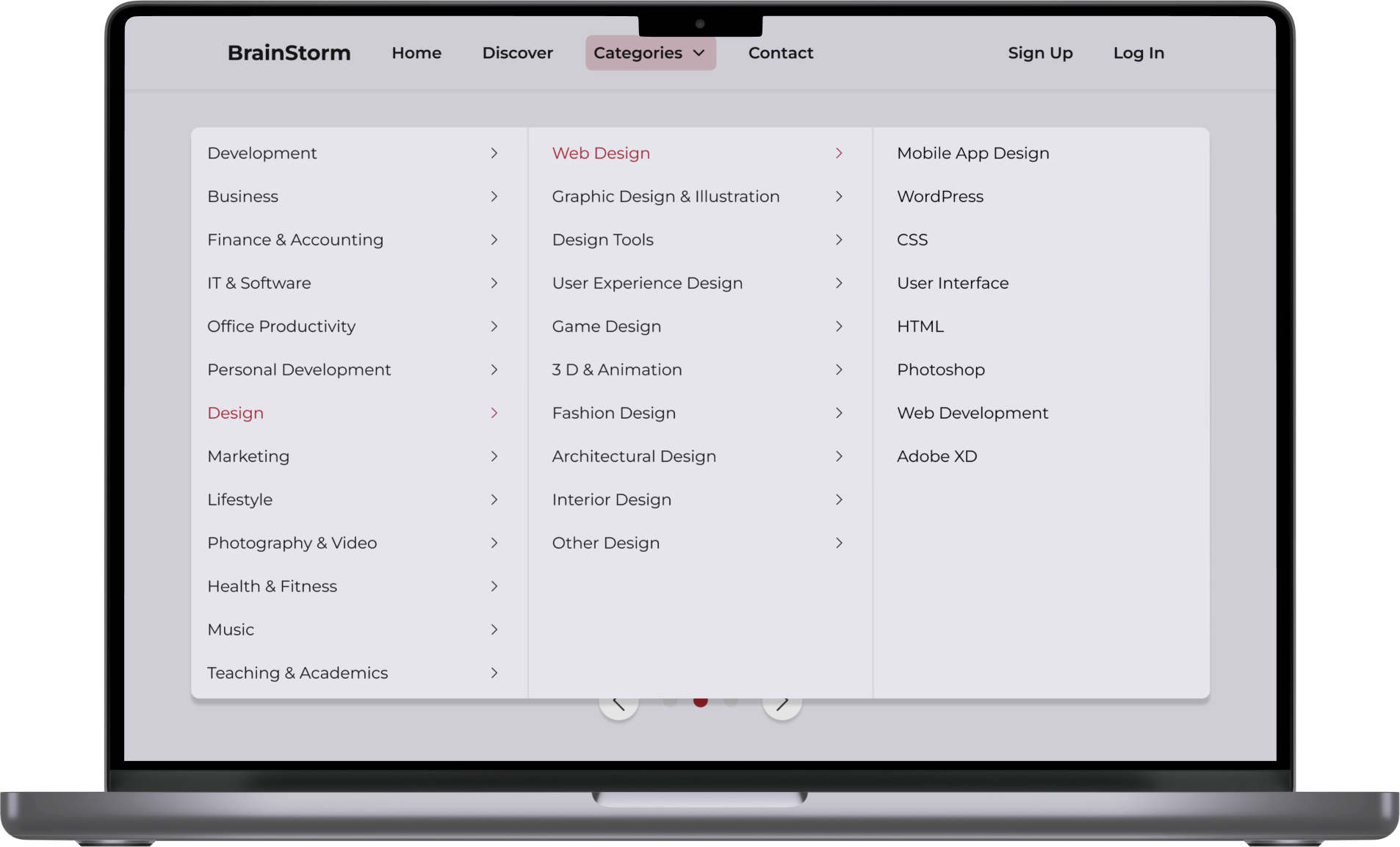
Task: Open the Discover page from navbar
Action: click(517, 53)
